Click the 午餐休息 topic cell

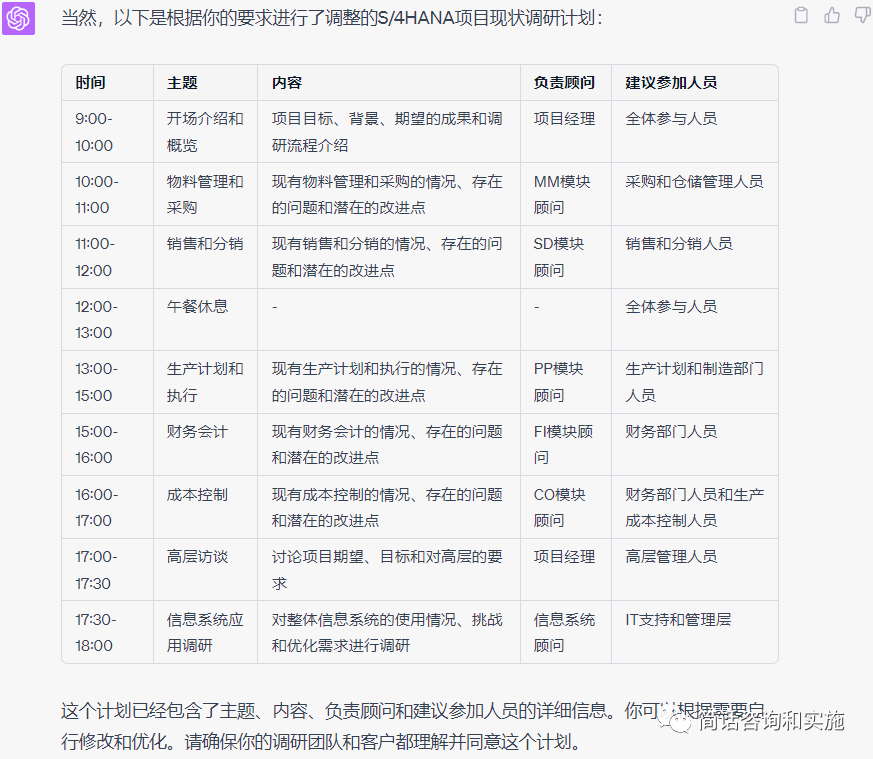[197, 306]
